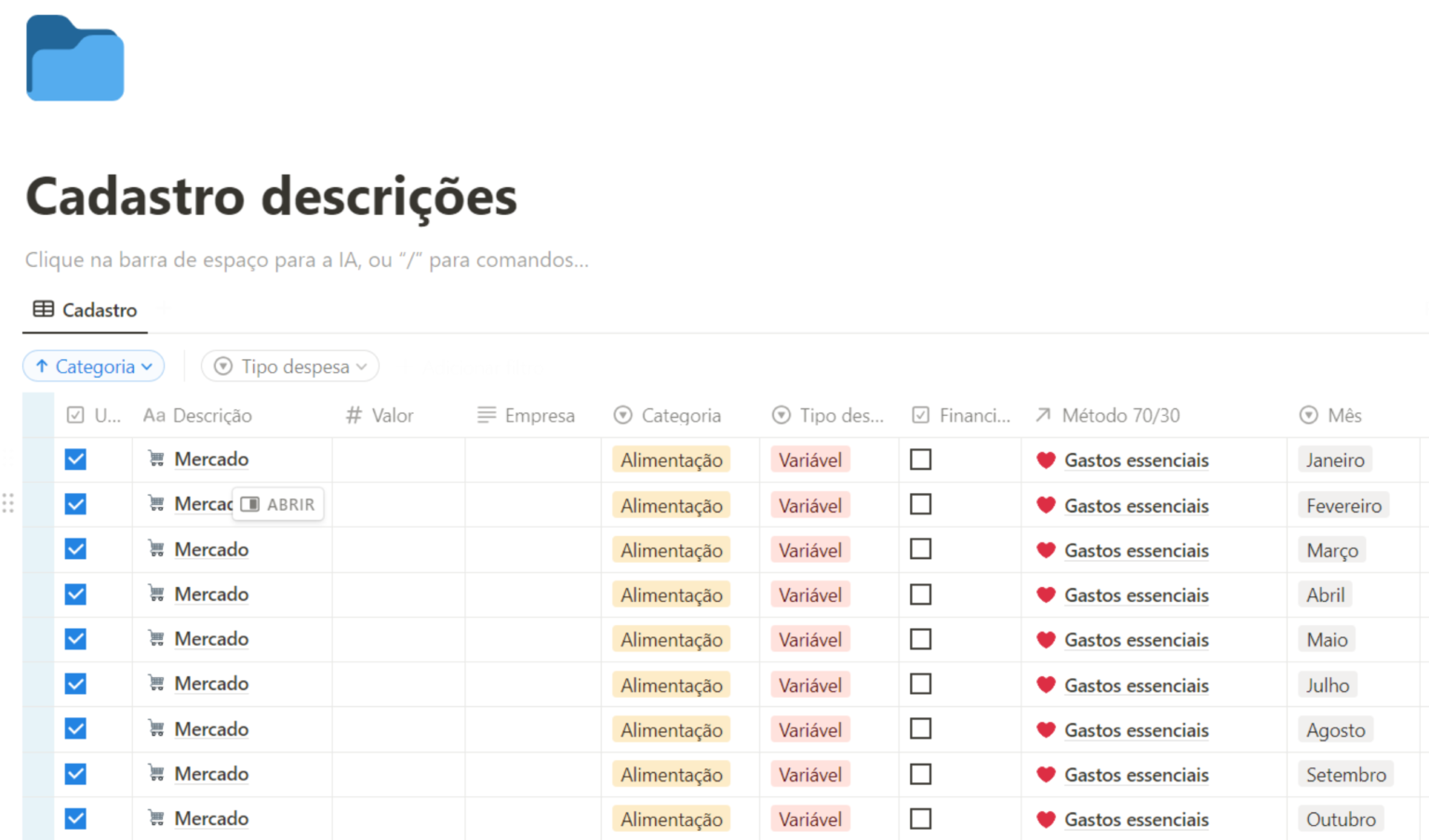Open the Tipo despesa filter dropdown
Image resolution: width=1429 pixels, height=840 pixels.
[290, 367]
